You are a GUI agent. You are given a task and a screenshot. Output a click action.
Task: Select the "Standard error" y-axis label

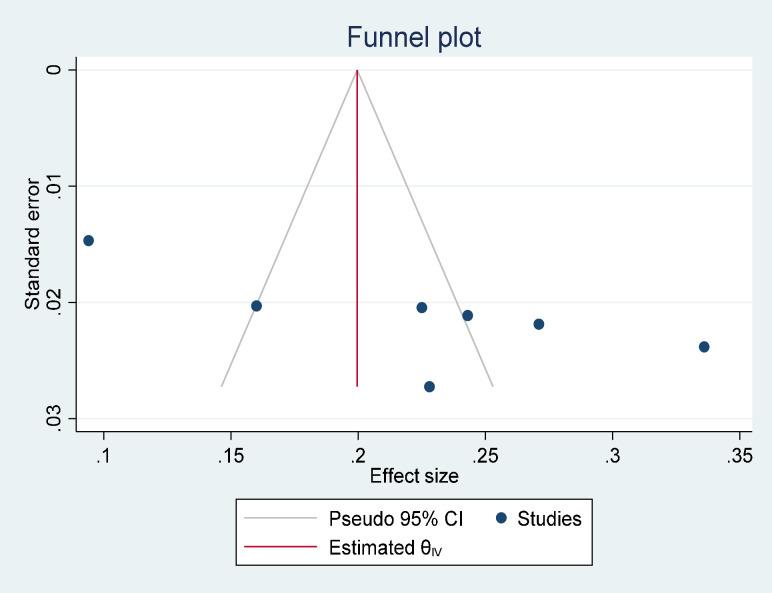33,243
